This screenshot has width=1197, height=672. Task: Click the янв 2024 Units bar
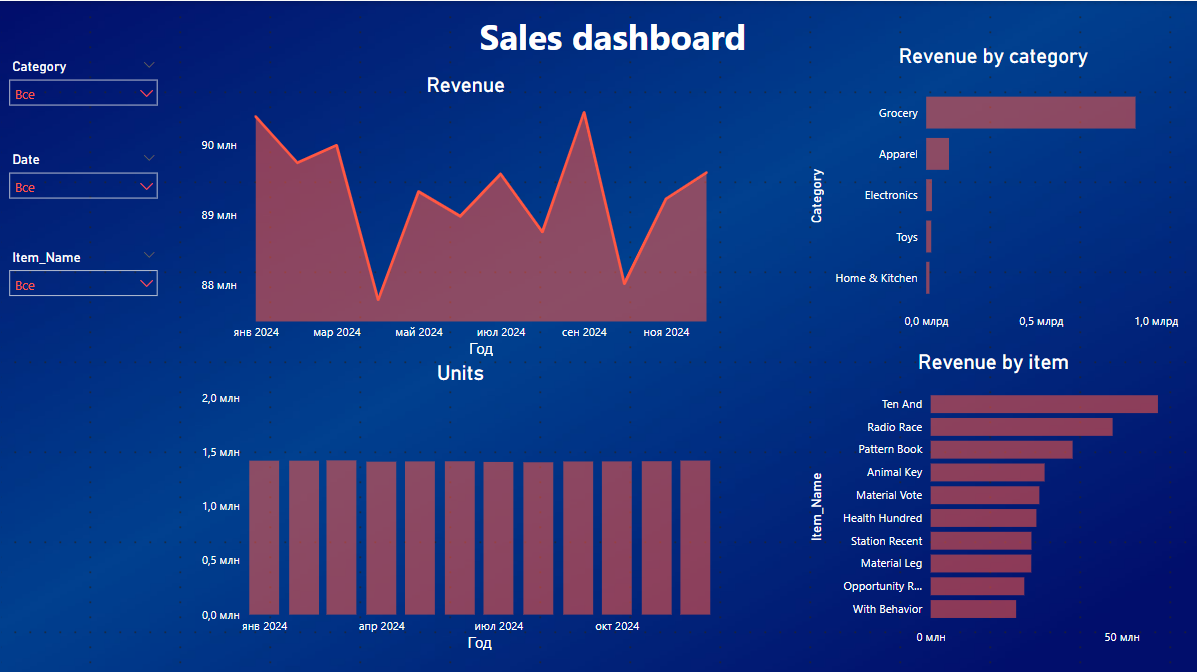click(x=264, y=538)
